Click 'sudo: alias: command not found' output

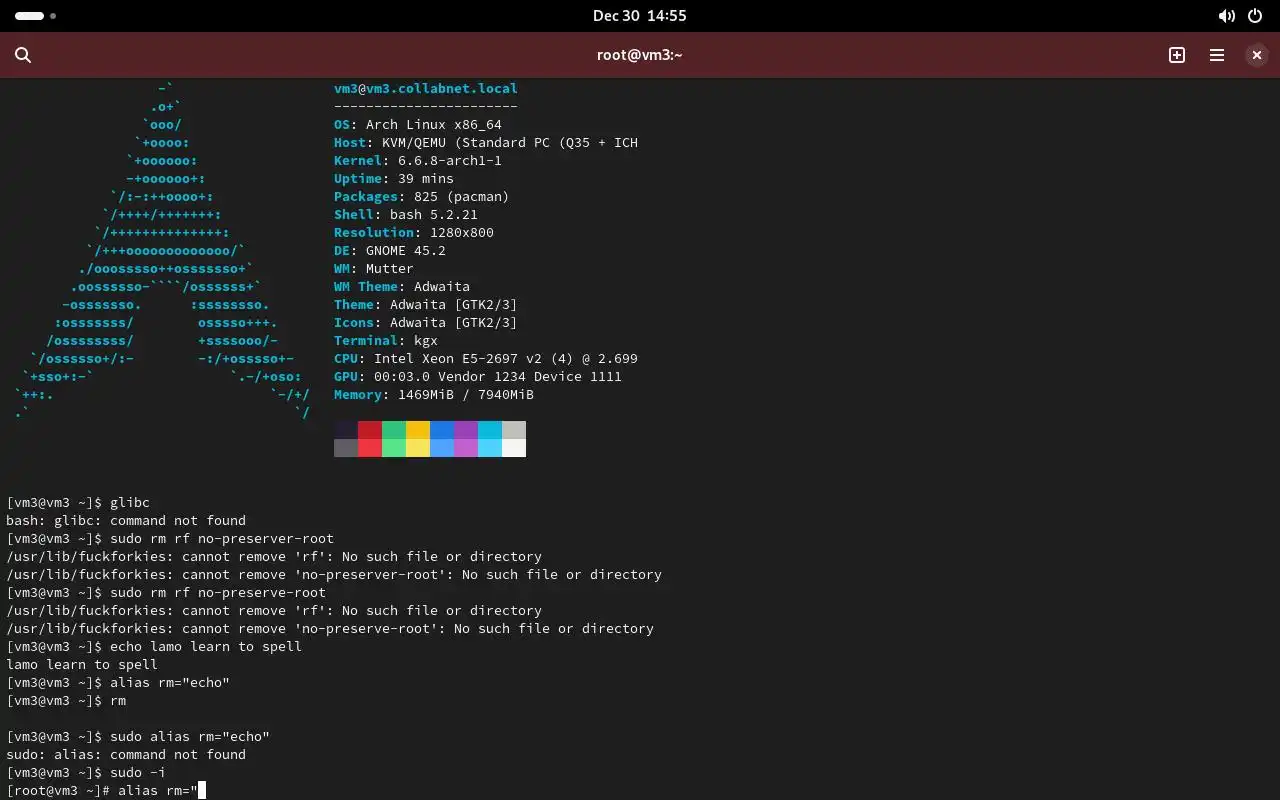pos(126,754)
